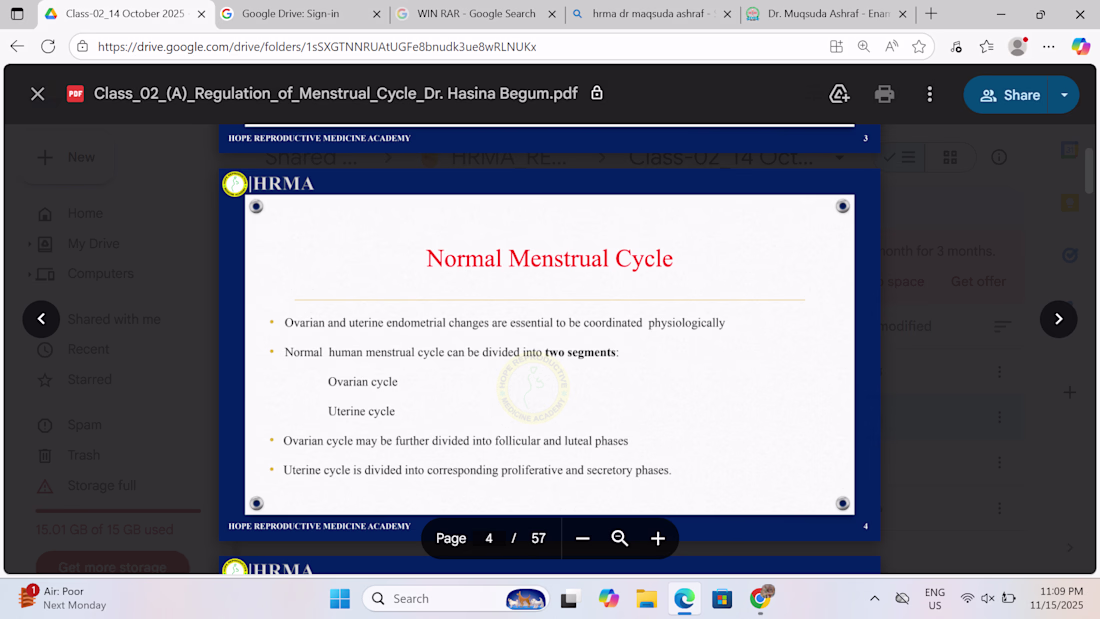Open the Favorites list icon
This screenshot has height=619, width=1100.
pyautogui.click(x=986, y=46)
